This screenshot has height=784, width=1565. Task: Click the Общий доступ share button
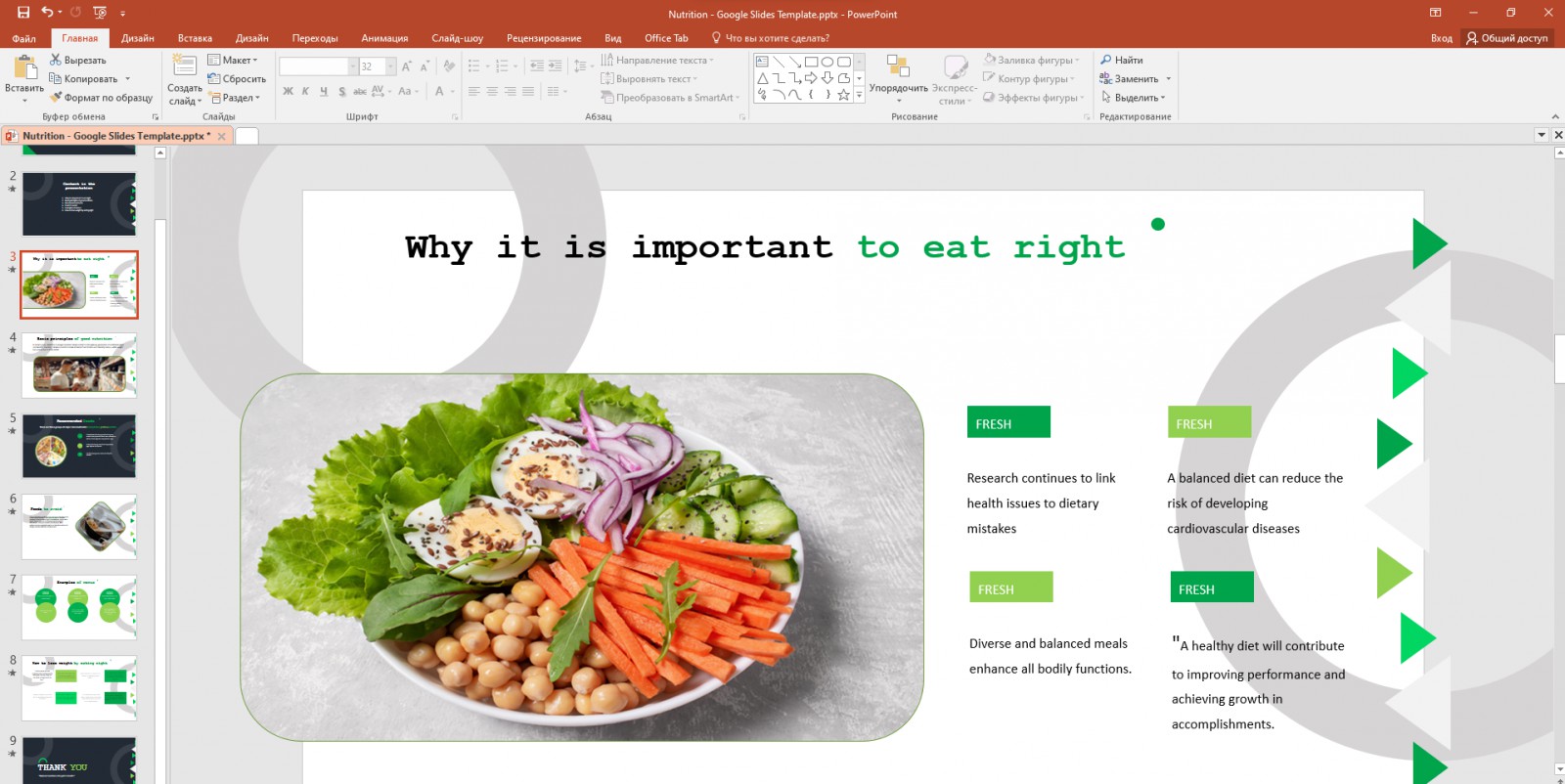1507,38
